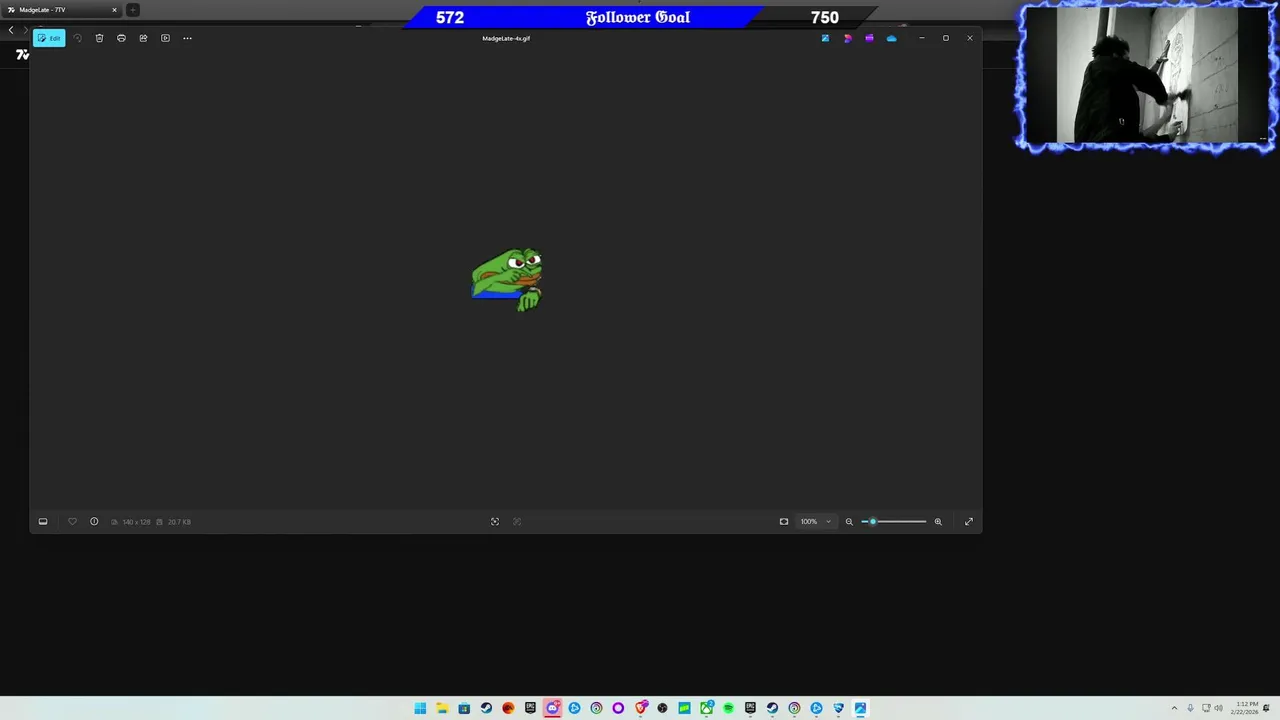
Task: Toggle the filmstrip view icon
Action: 43,521
